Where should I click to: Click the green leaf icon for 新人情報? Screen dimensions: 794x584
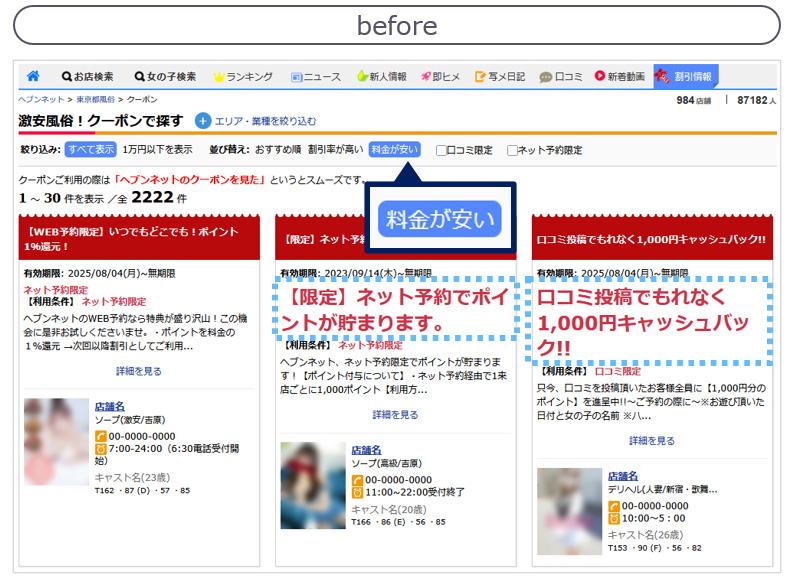click(362, 76)
